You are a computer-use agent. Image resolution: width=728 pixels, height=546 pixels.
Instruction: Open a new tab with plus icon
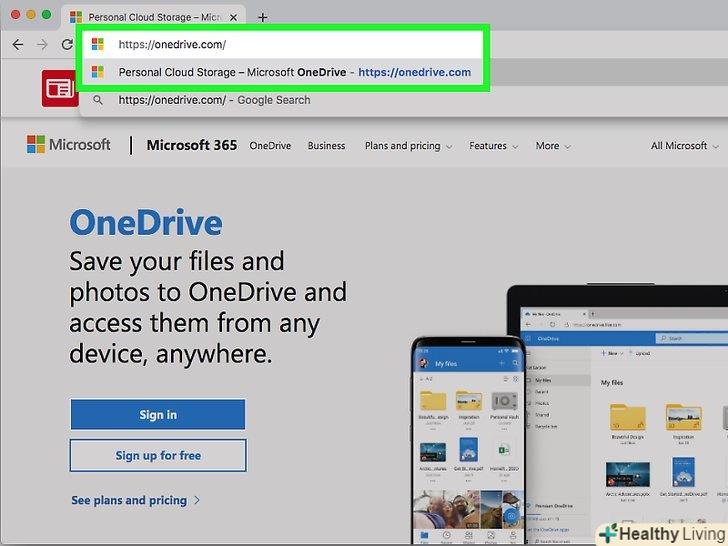pos(263,17)
